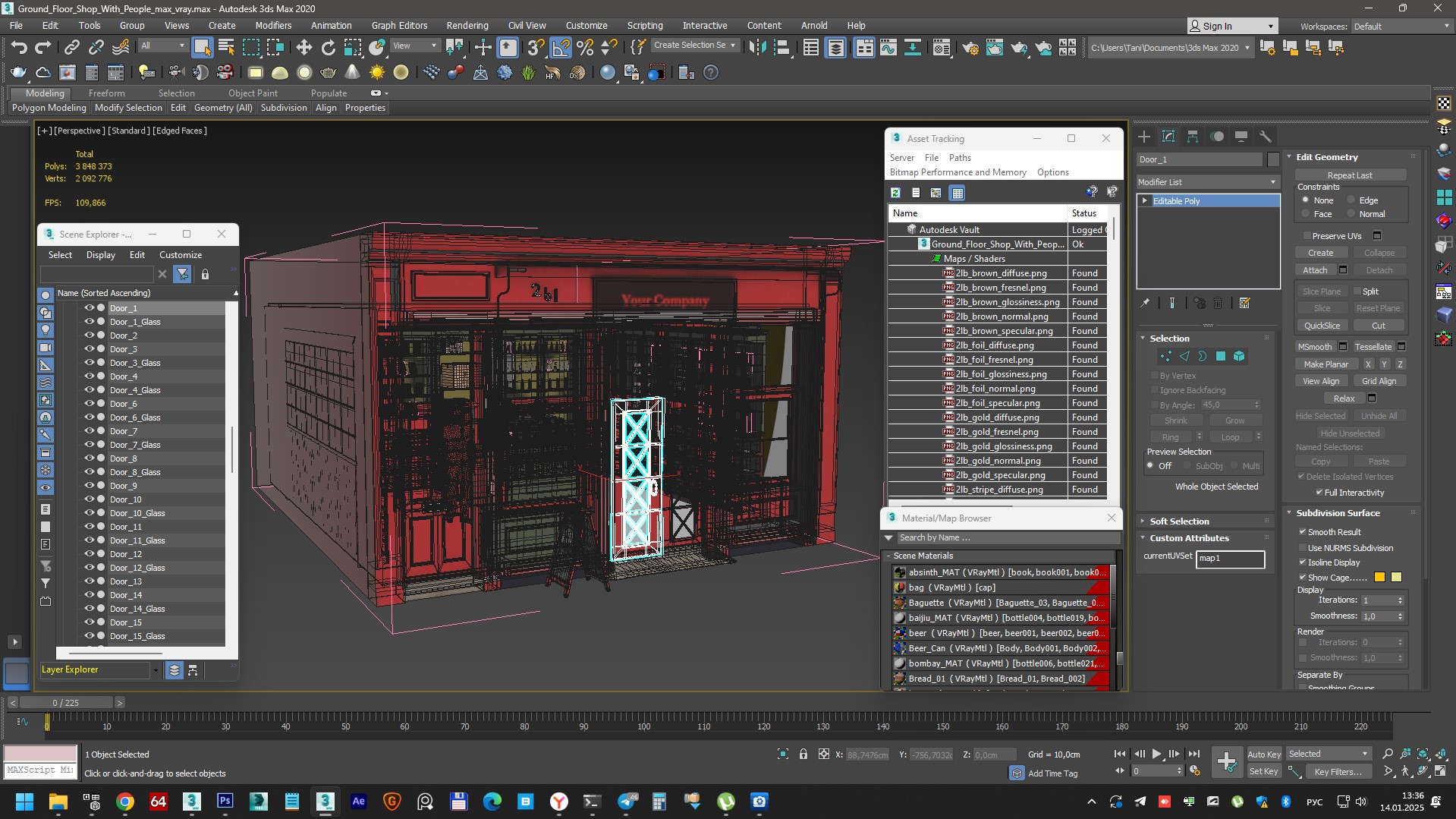Open Scene Explorer Customize menu
The height and width of the screenshot is (819, 1456).
tap(181, 255)
